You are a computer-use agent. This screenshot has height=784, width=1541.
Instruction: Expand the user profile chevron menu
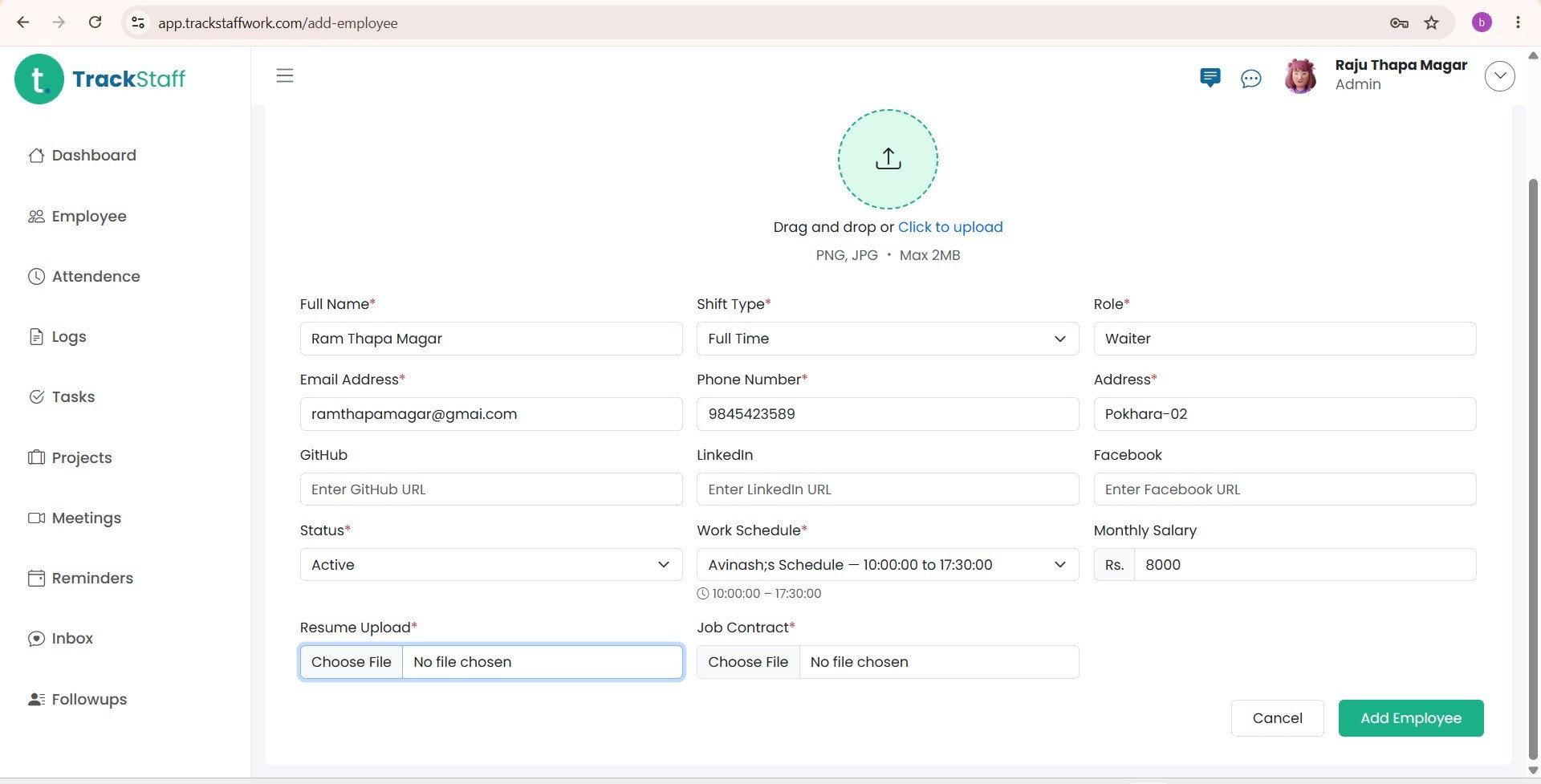coord(1499,76)
